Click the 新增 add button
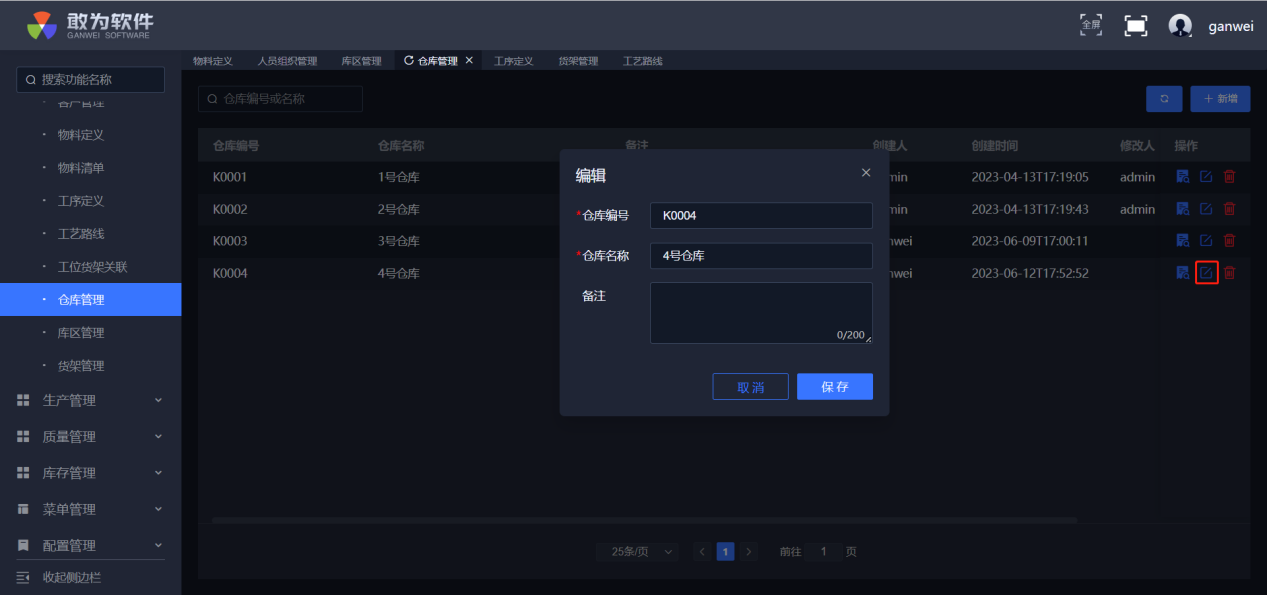 [x=1220, y=99]
